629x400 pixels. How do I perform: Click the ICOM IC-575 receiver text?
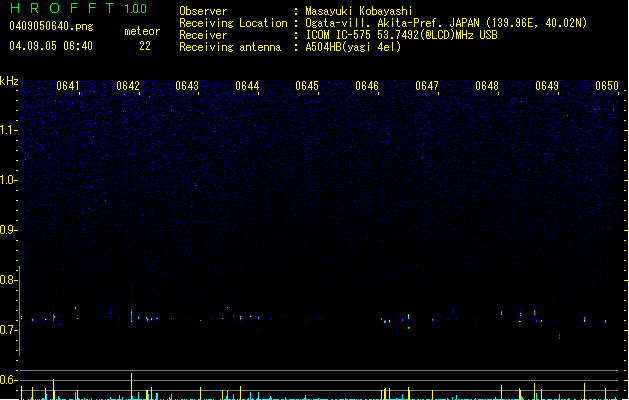click(401, 35)
